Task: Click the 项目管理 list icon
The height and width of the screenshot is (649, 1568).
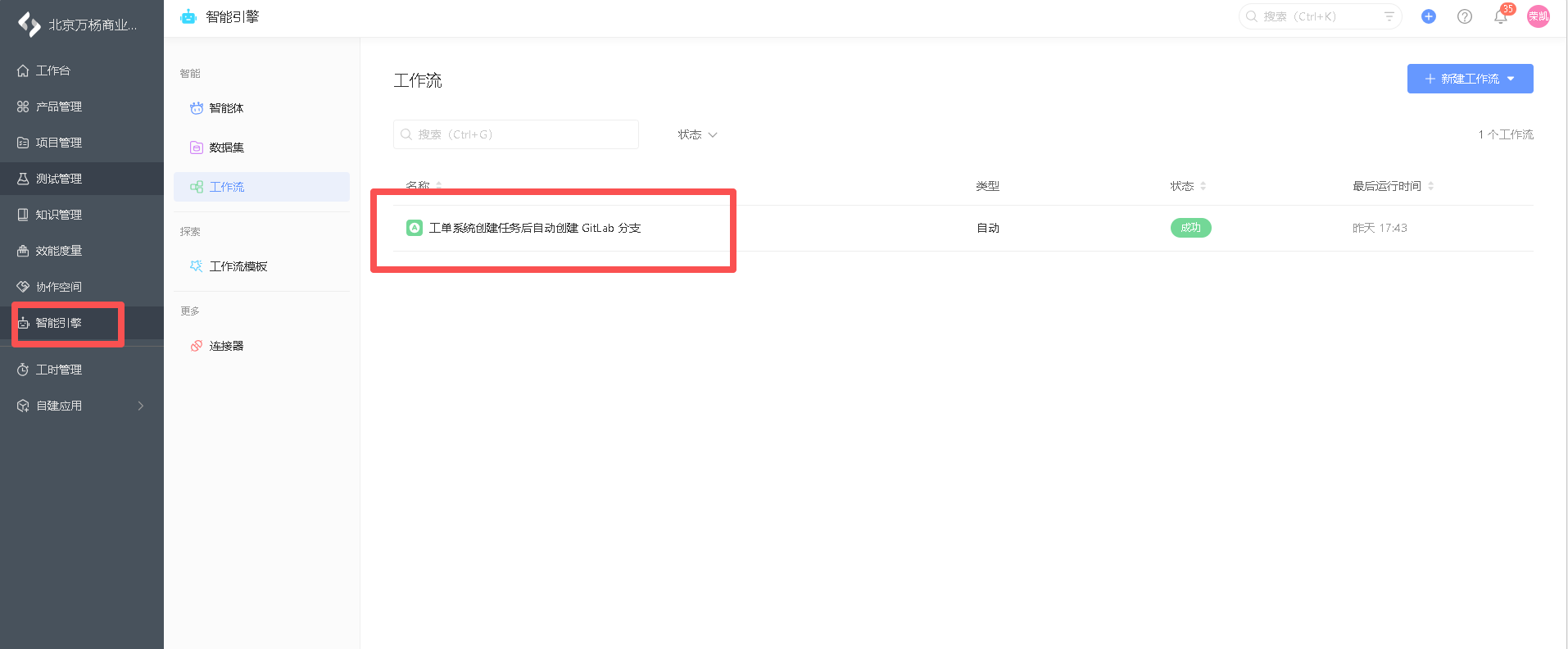Action: coord(23,143)
